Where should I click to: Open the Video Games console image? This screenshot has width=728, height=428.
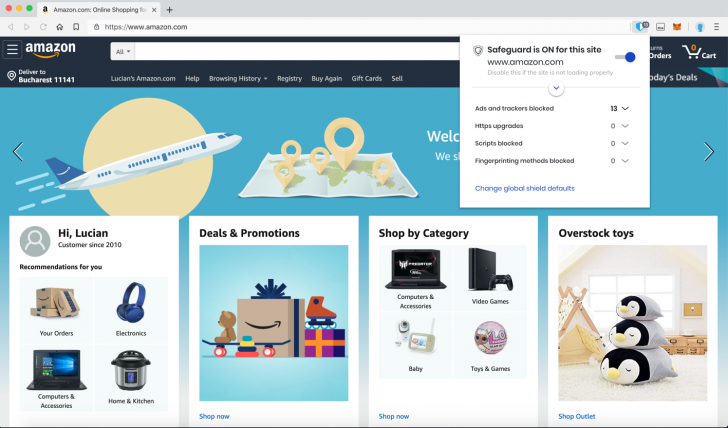490,270
